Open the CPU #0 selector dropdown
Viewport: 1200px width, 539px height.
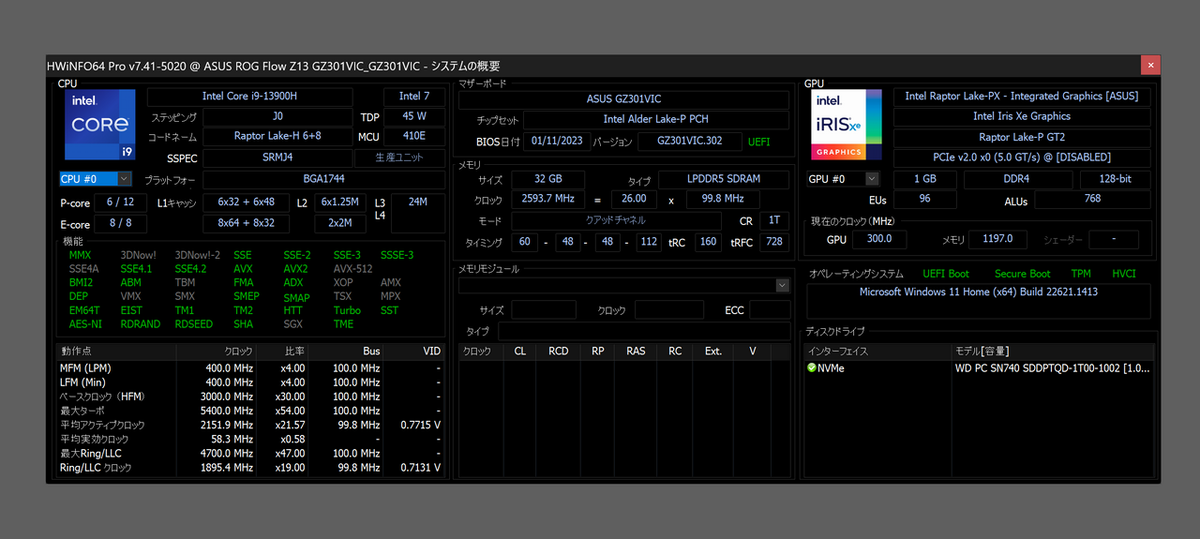[x=124, y=179]
